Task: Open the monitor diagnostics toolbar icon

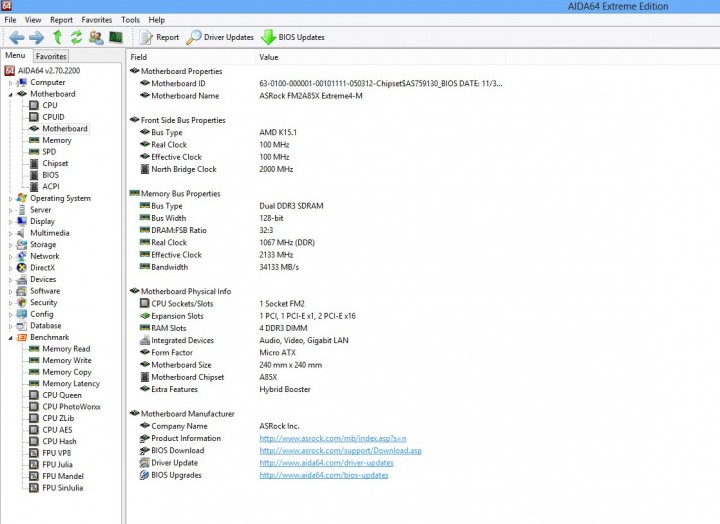Action: point(116,37)
